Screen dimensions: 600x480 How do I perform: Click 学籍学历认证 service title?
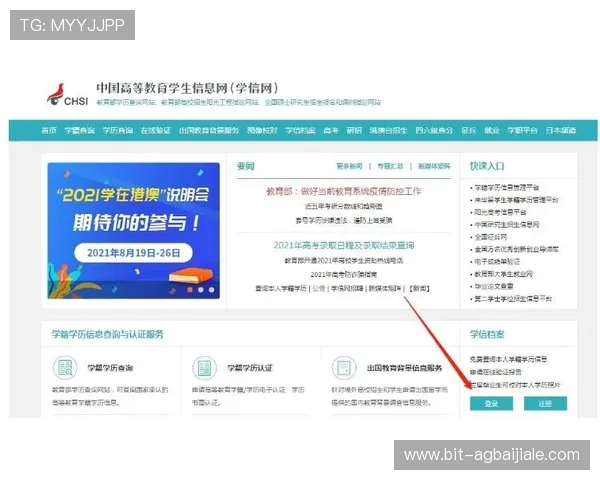[x=250, y=368]
